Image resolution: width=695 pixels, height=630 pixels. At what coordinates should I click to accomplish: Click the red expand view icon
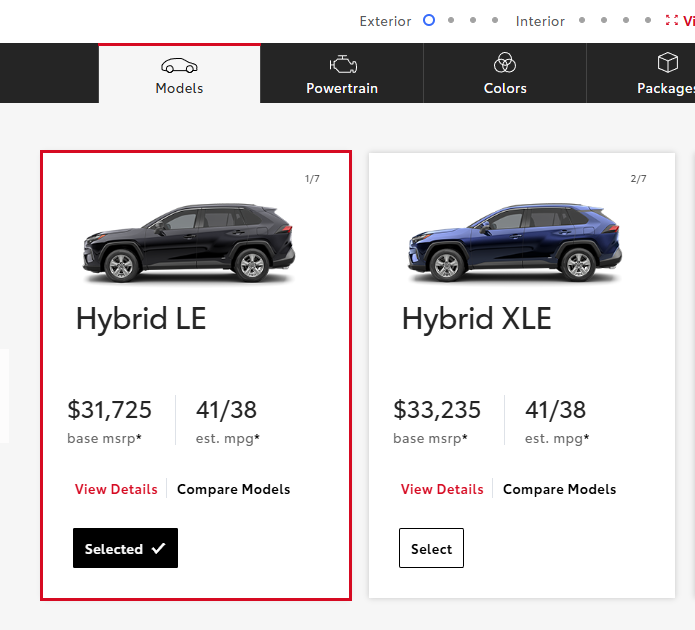tap(672, 20)
